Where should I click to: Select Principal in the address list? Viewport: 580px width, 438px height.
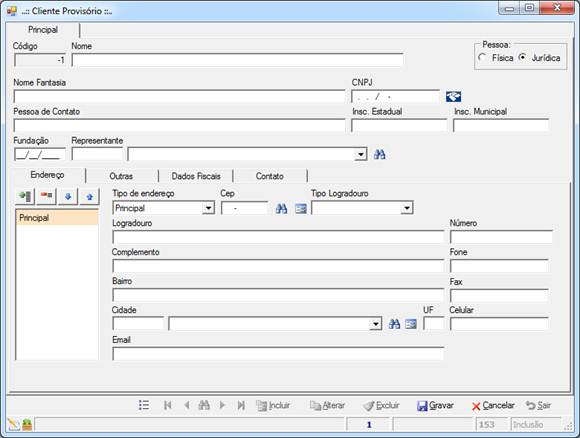click(x=57, y=218)
